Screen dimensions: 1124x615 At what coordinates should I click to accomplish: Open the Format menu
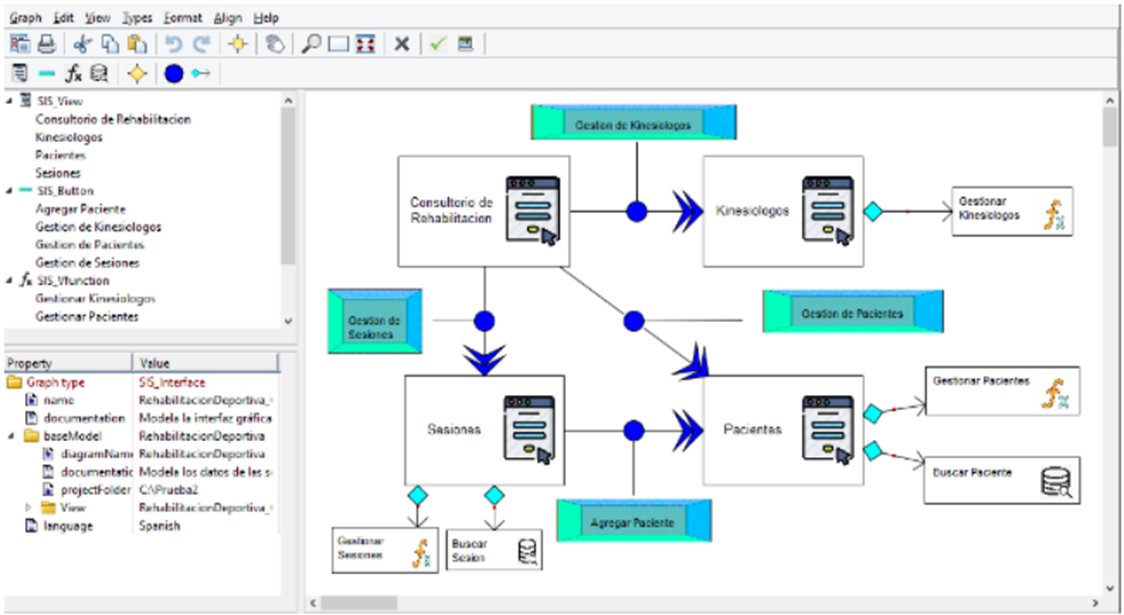pyautogui.click(x=183, y=17)
